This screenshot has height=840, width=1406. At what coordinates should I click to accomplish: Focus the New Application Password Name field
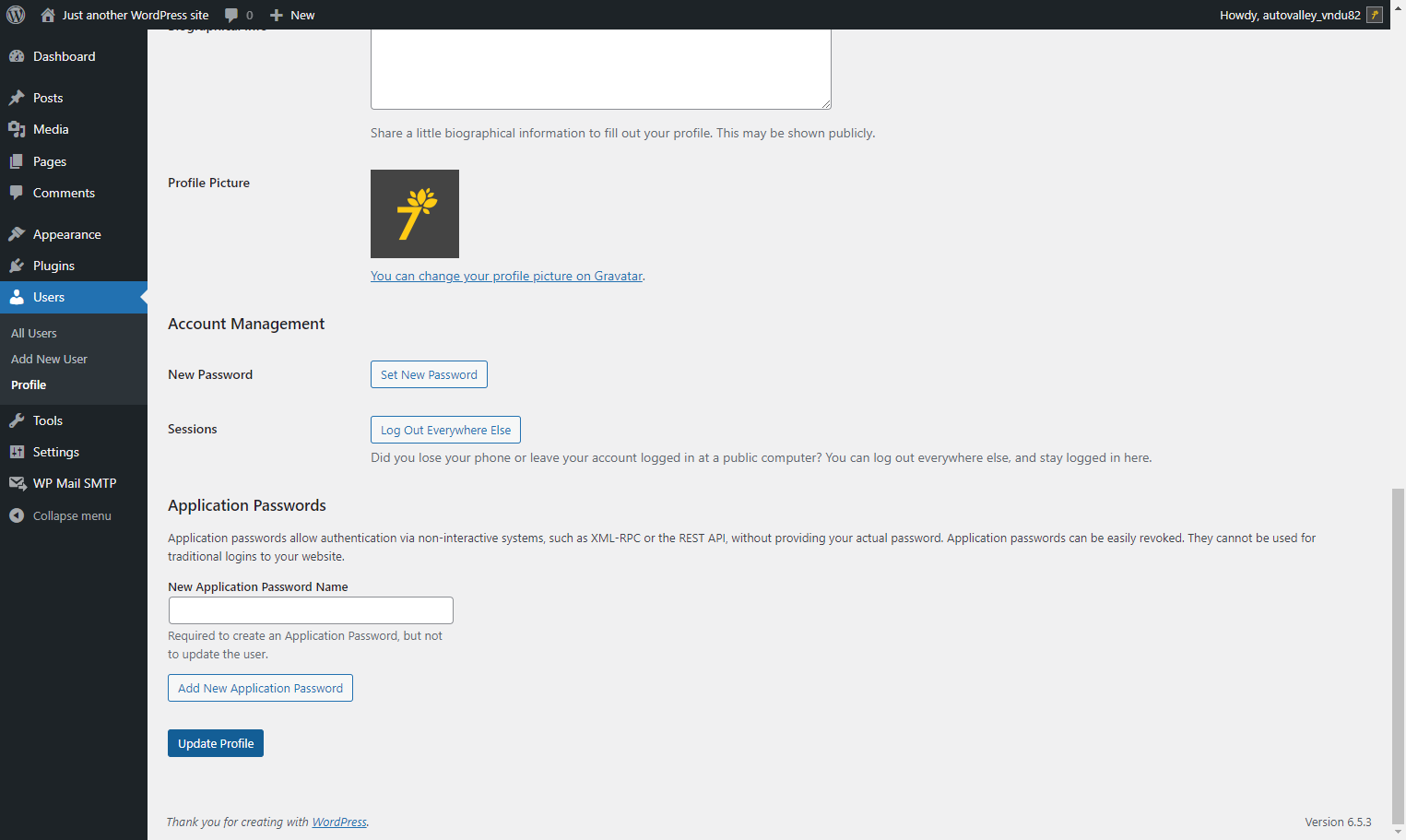pos(311,610)
